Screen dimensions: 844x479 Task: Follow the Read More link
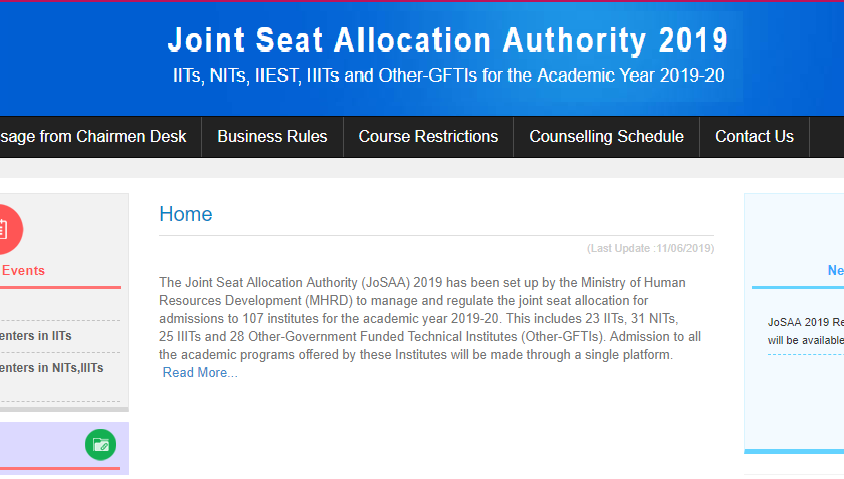click(200, 373)
